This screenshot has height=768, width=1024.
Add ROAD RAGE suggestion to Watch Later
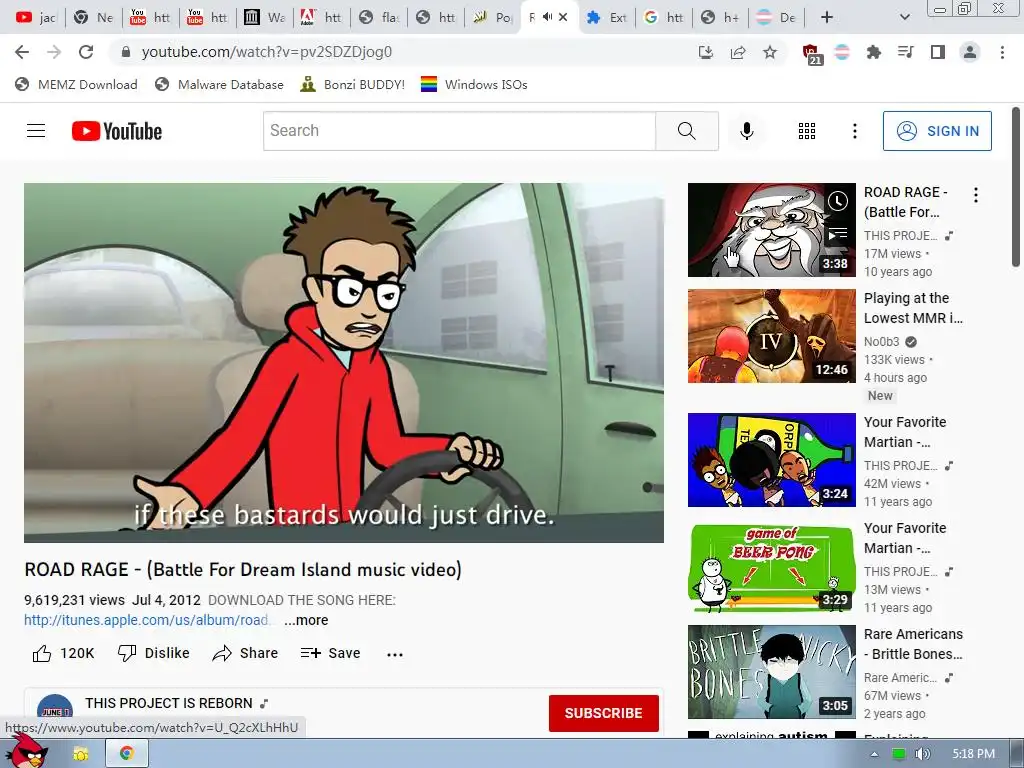pos(838,201)
